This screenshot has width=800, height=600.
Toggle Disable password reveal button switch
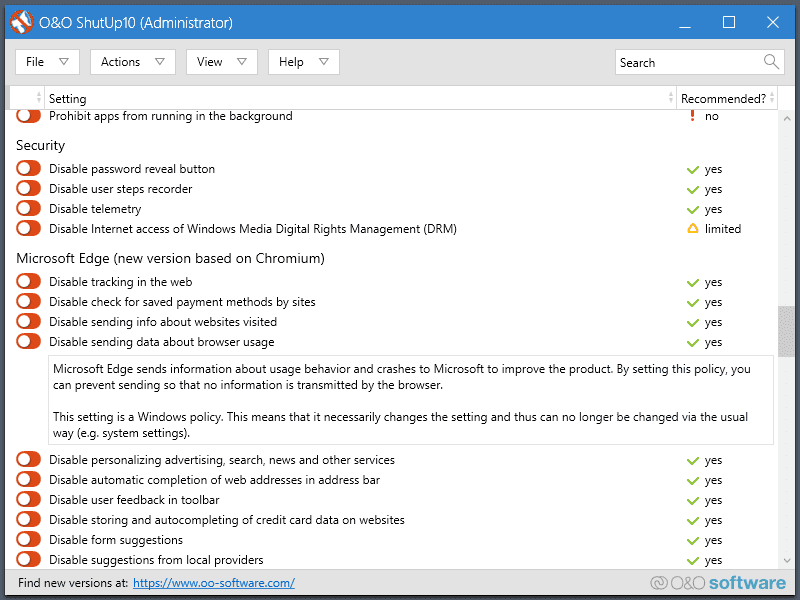28,168
